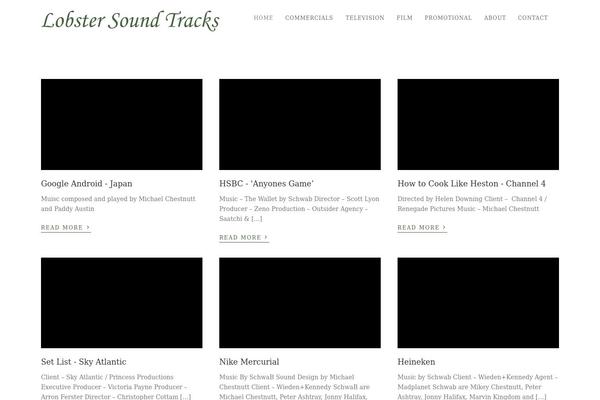
Task: Open the Television menu item
Action: (x=365, y=18)
